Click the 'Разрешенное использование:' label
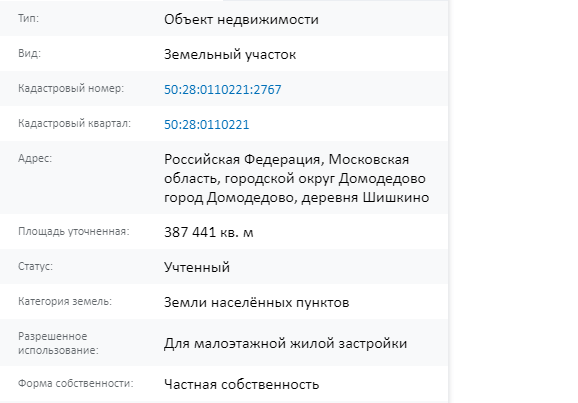 pos(58,343)
